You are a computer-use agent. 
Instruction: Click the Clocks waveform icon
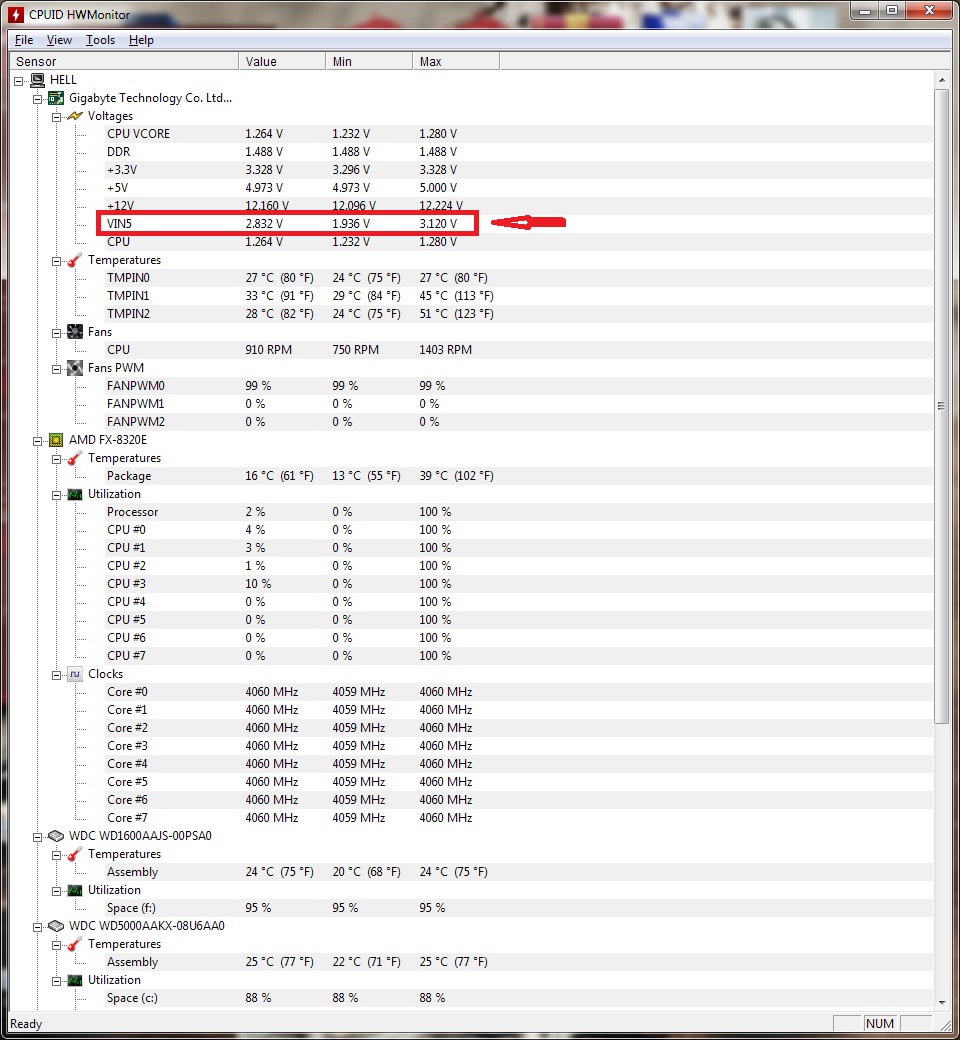[75, 674]
